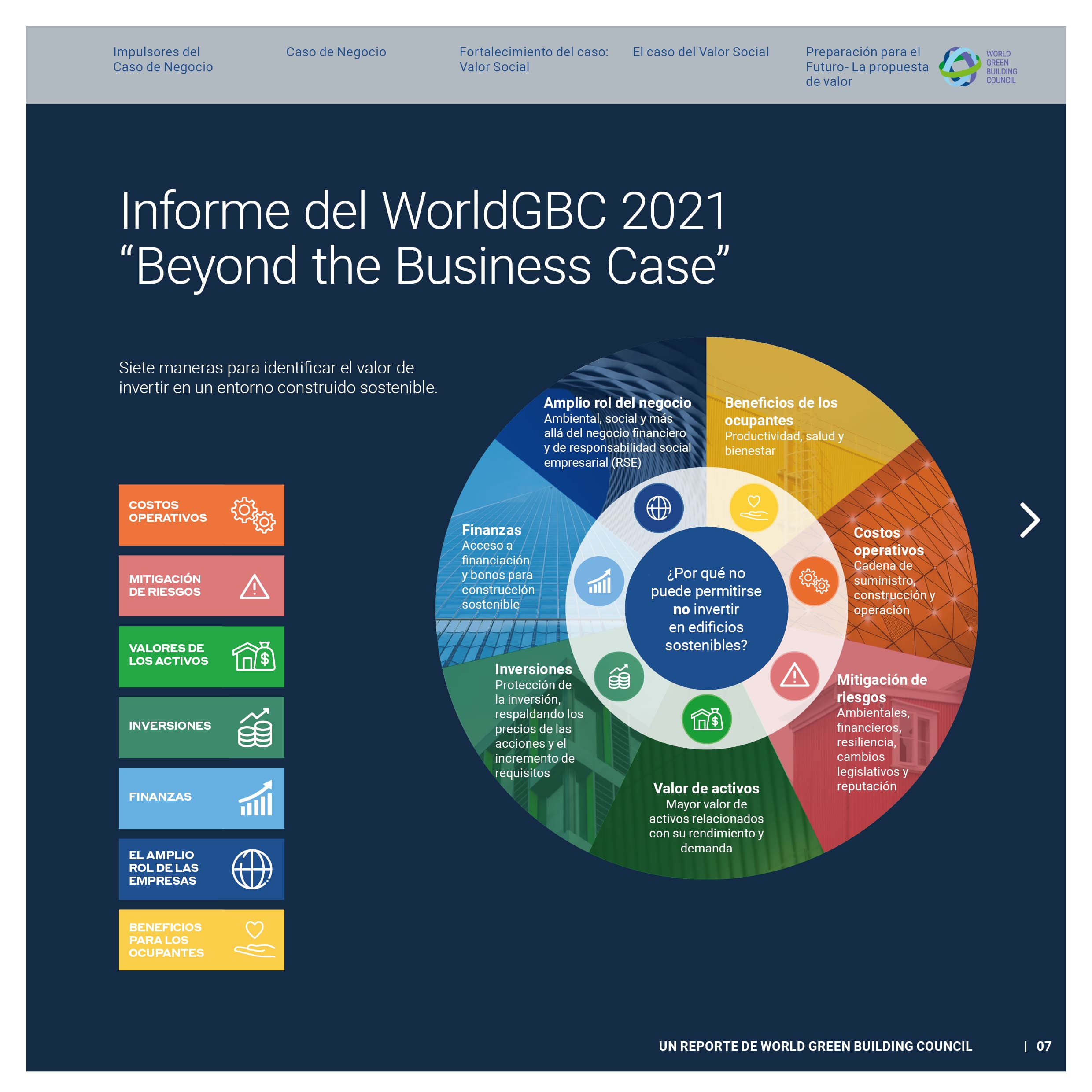Image resolution: width=1092 pixels, height=1092 pixels.
Task: Click the Costos Operativos orange button
Action: point(201,515)
